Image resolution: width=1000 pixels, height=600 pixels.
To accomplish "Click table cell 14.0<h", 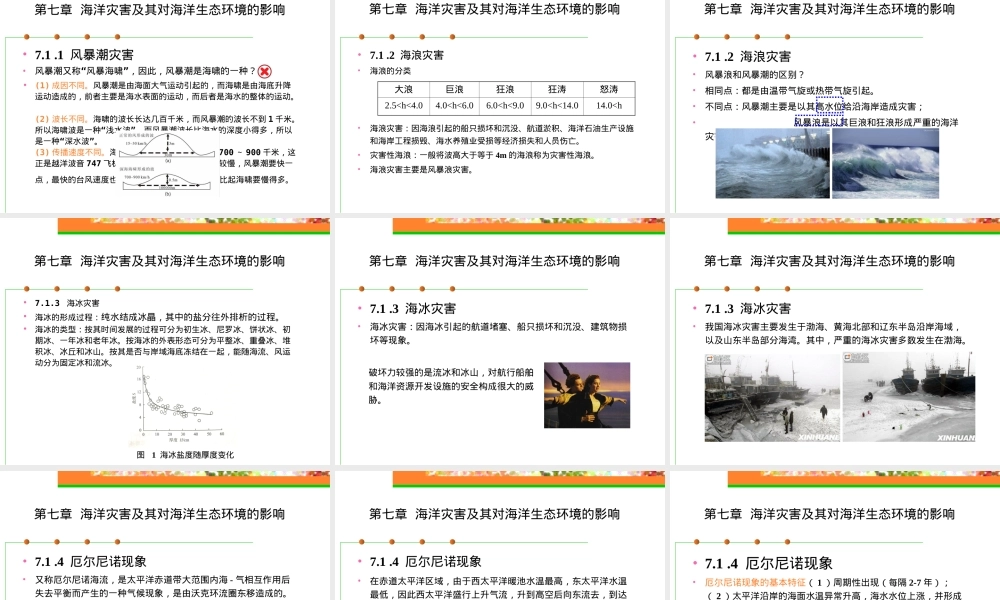I will [x=609, y=106].
